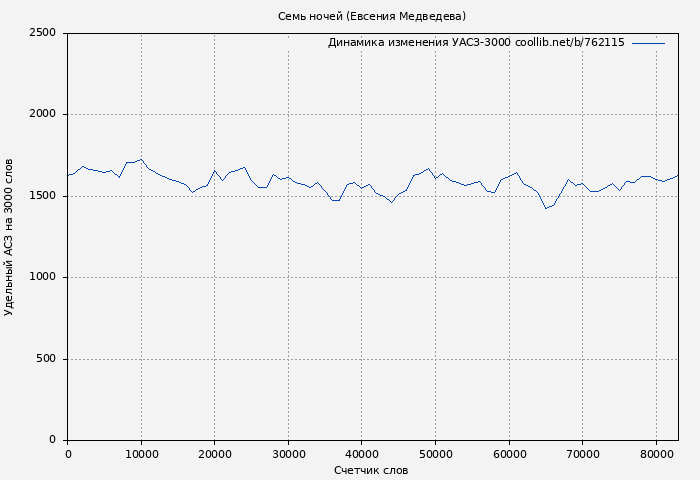
Task: Click the 40000 tick label on the x-axis
Action: click(362, 455)
